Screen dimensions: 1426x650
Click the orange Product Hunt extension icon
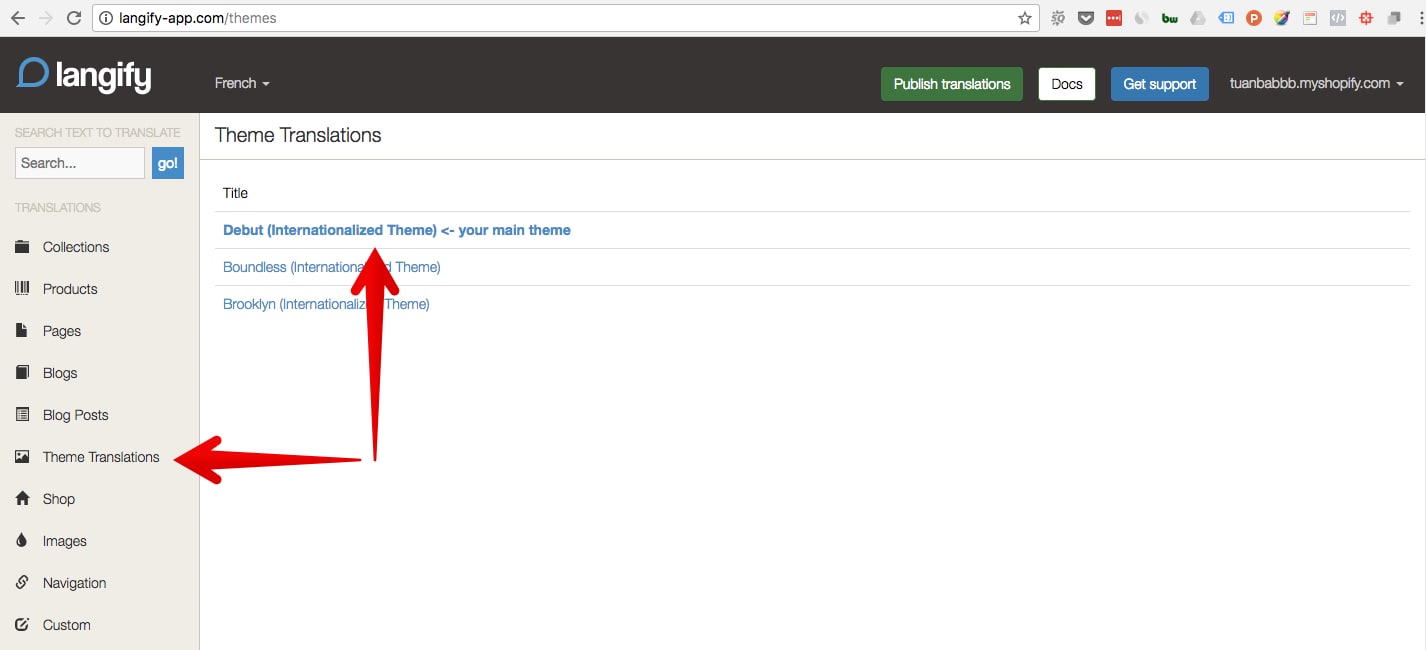click(x=1254, y=18)
